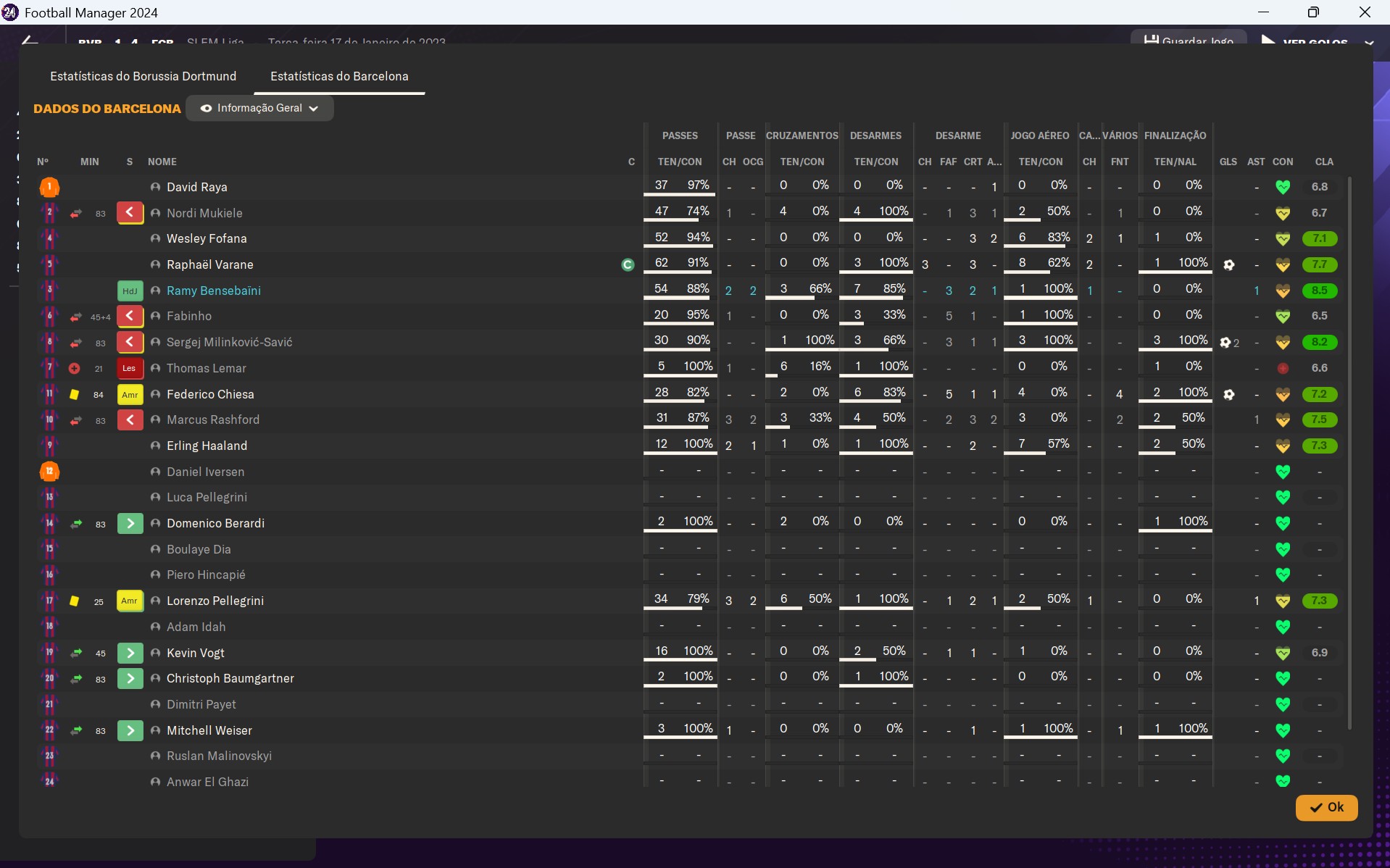1390x868 pixels.
Task: Sort by the FINALIZAÇÃO TEN/NAL header
Action: (x=1175, y=162)
